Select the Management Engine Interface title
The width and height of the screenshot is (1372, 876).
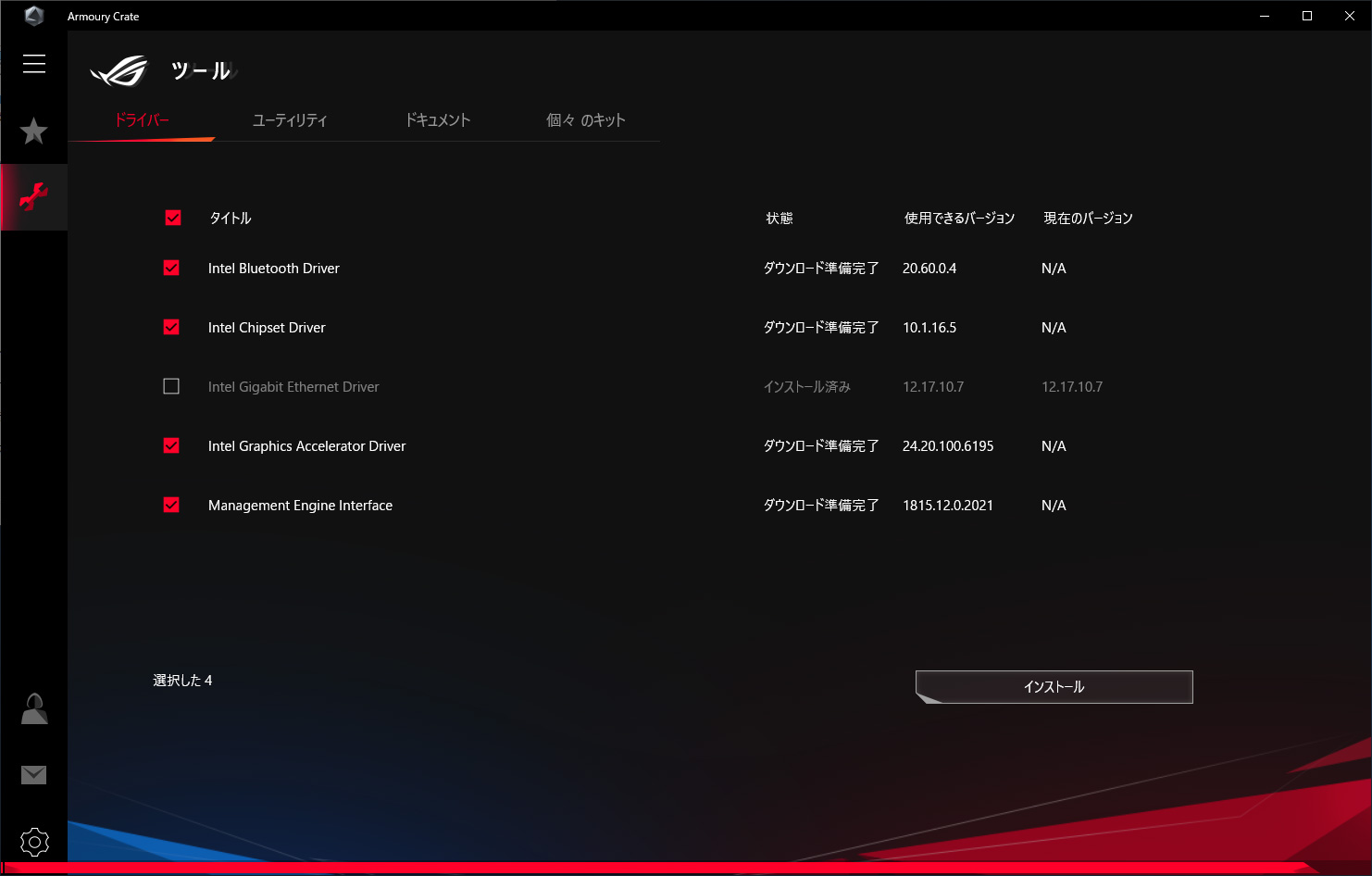pyautogui.click(x=301, y=506)
